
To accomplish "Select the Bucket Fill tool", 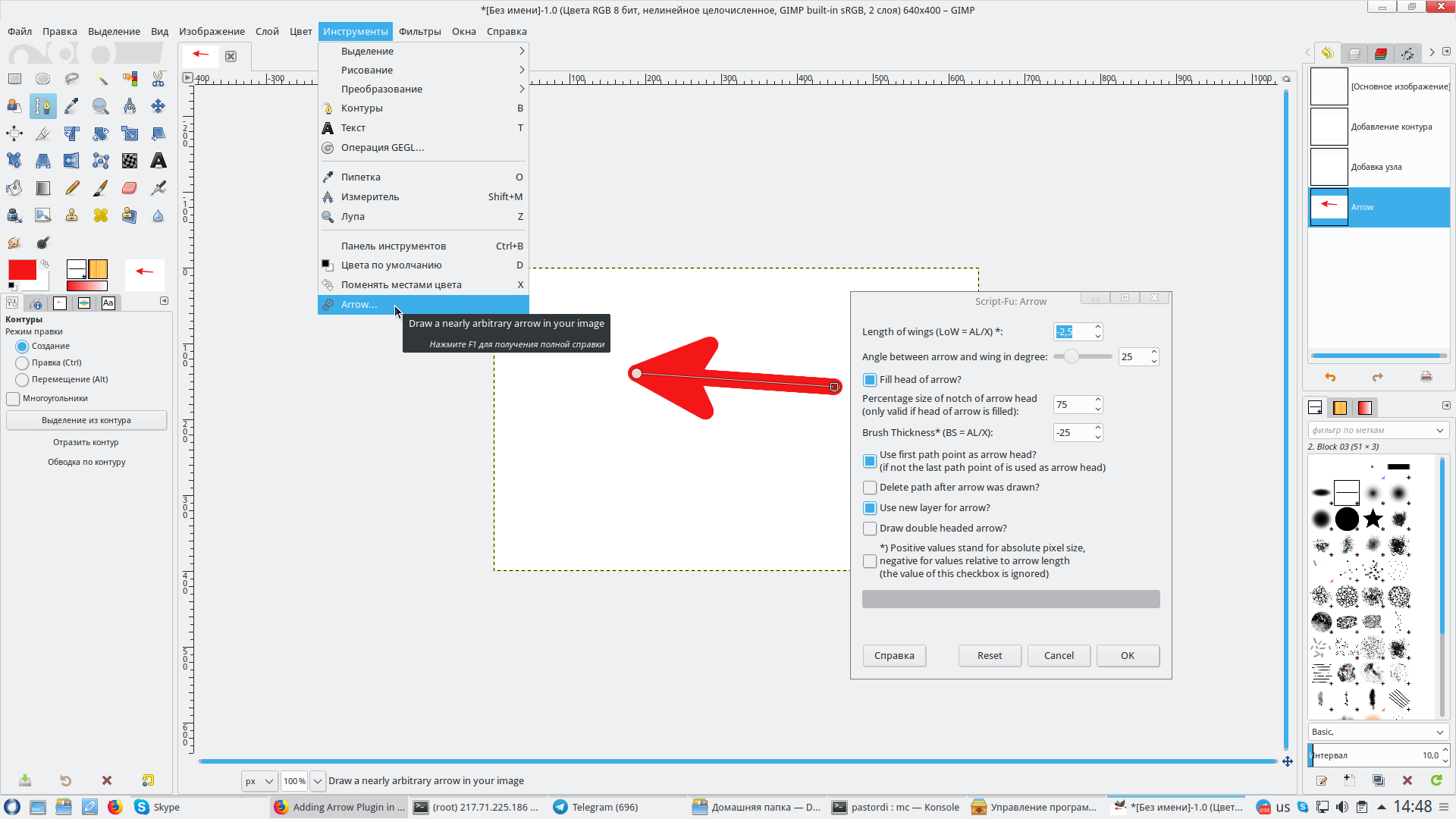I will point(14,188).
